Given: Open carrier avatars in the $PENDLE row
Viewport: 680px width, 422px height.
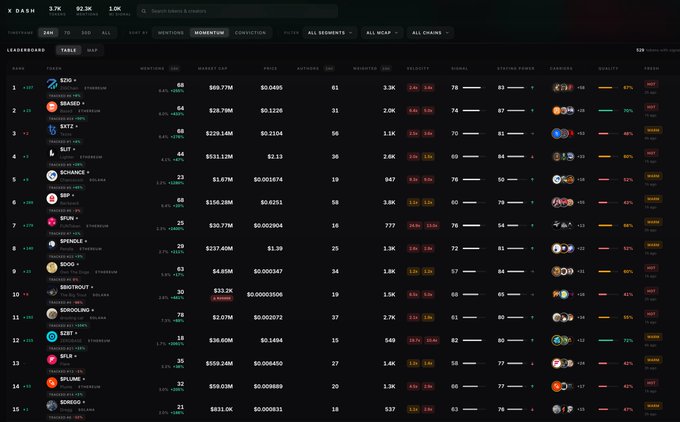Looking at the screenshot, I should (563, 249).
